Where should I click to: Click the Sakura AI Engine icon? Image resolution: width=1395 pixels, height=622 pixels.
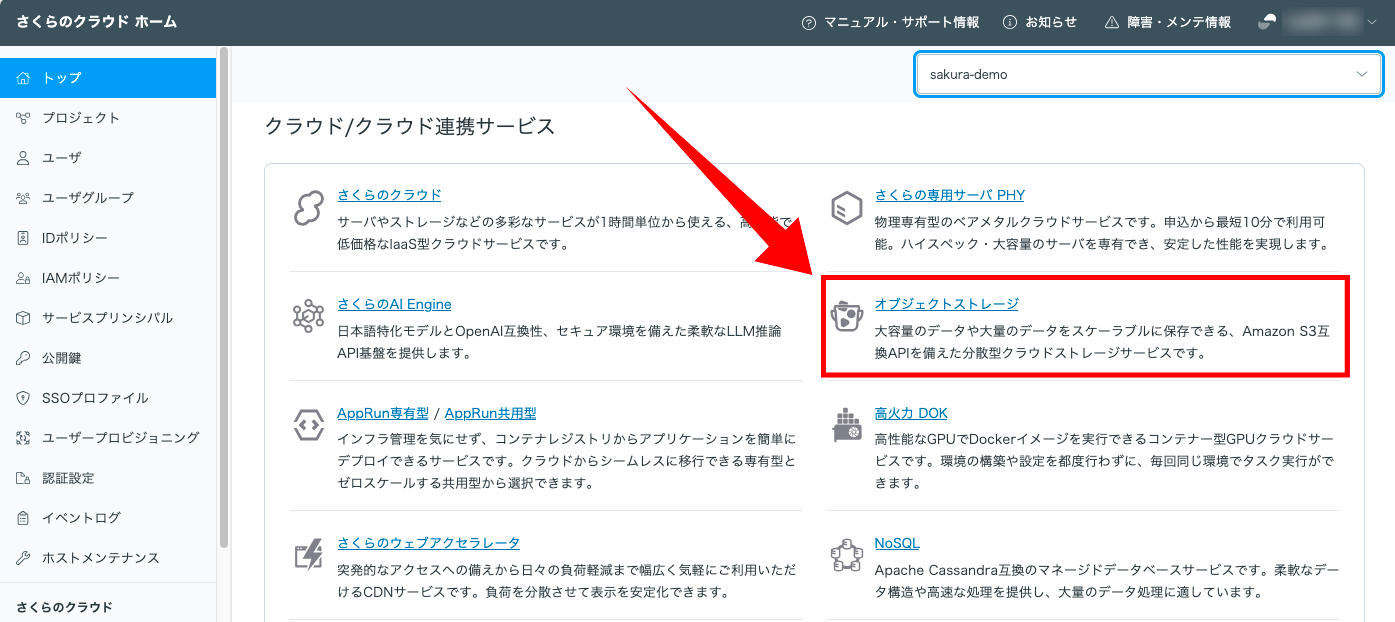click(x=309, y=317)
